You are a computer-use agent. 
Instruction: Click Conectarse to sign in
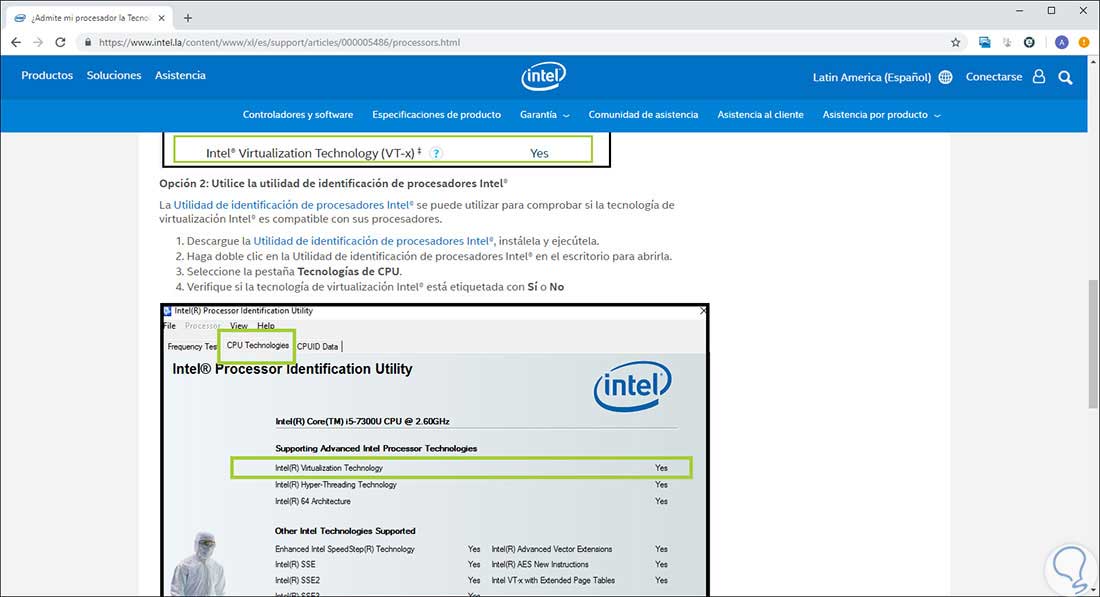pyautogui.click(x=994, y=76)
